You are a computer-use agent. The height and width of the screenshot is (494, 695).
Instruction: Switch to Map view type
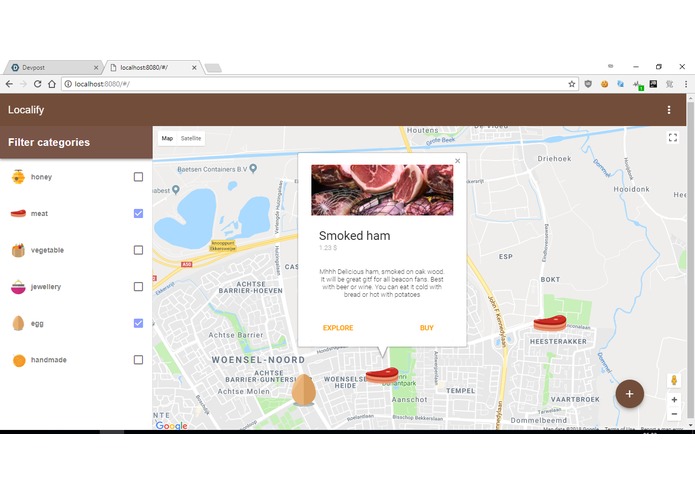[x=167, y=138]
